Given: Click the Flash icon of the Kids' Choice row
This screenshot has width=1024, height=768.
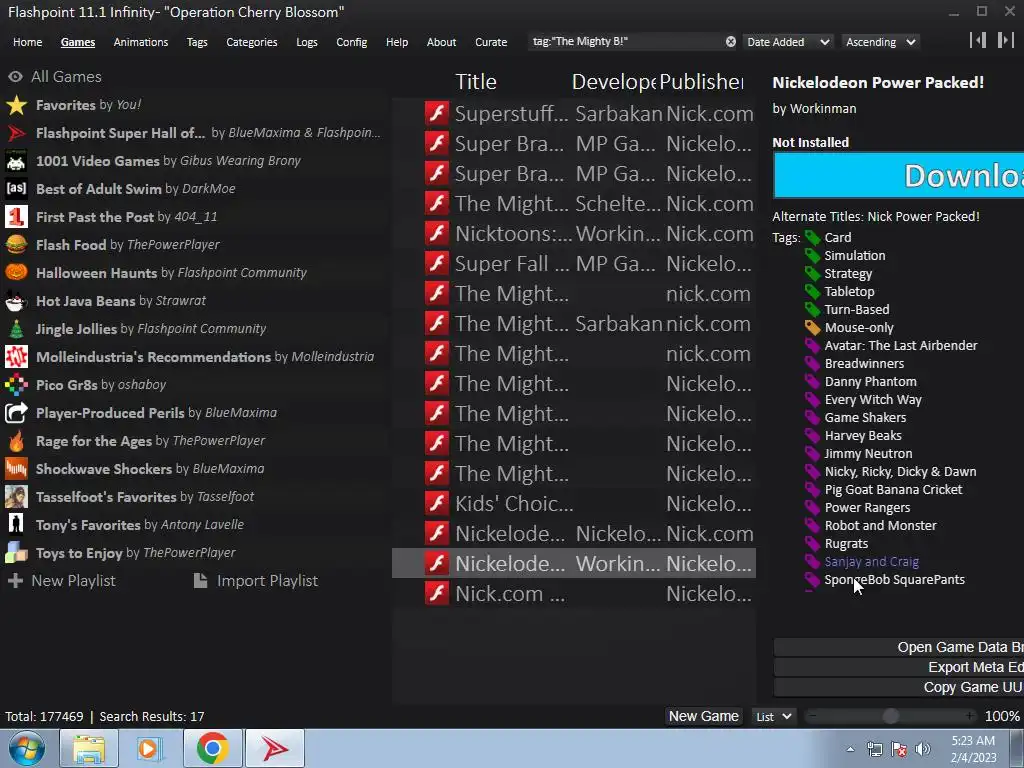Looking at the screenshot, I should click(437, 503).
